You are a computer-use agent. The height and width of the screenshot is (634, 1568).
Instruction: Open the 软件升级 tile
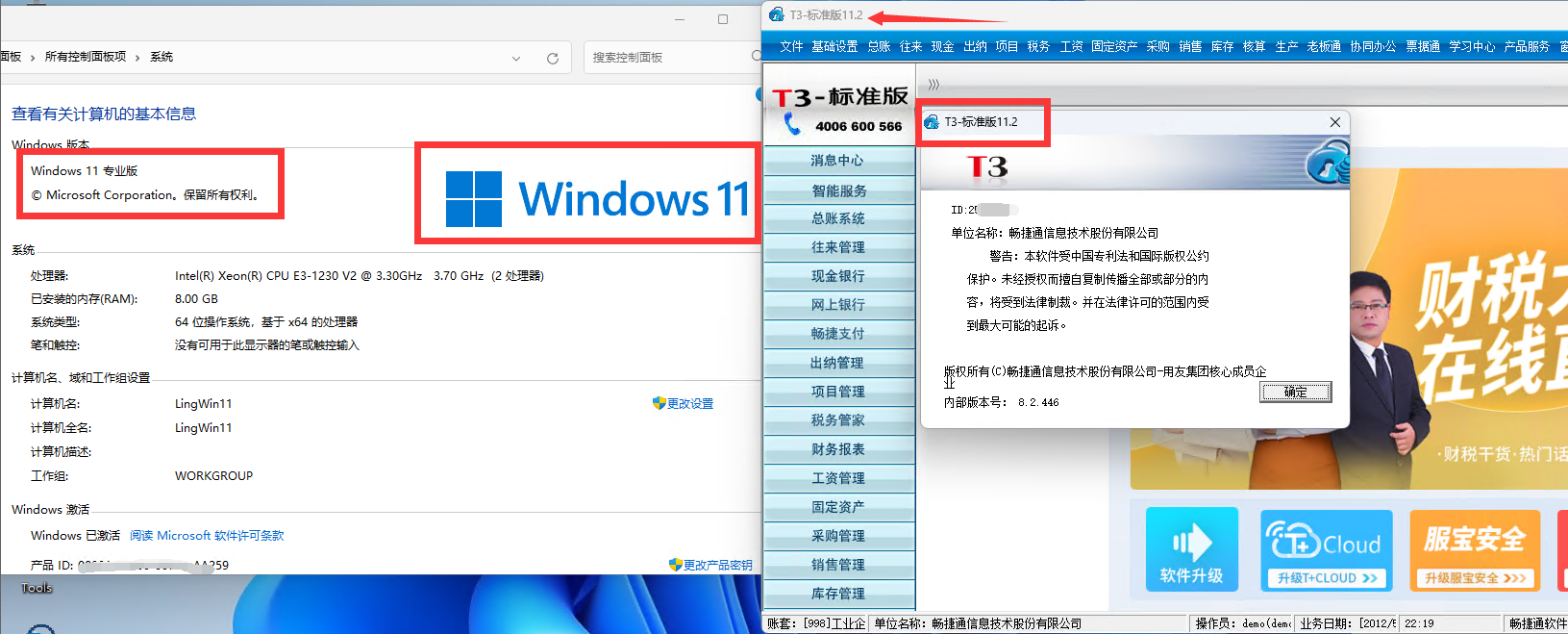[x=1191, y=549]
